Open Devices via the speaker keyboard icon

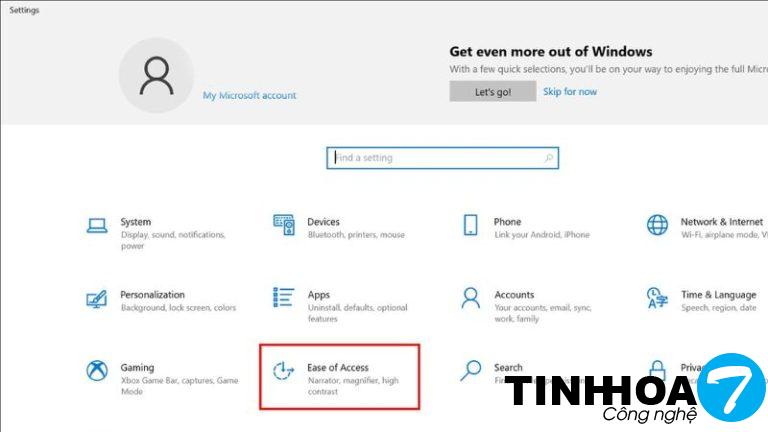coord(284,225)
